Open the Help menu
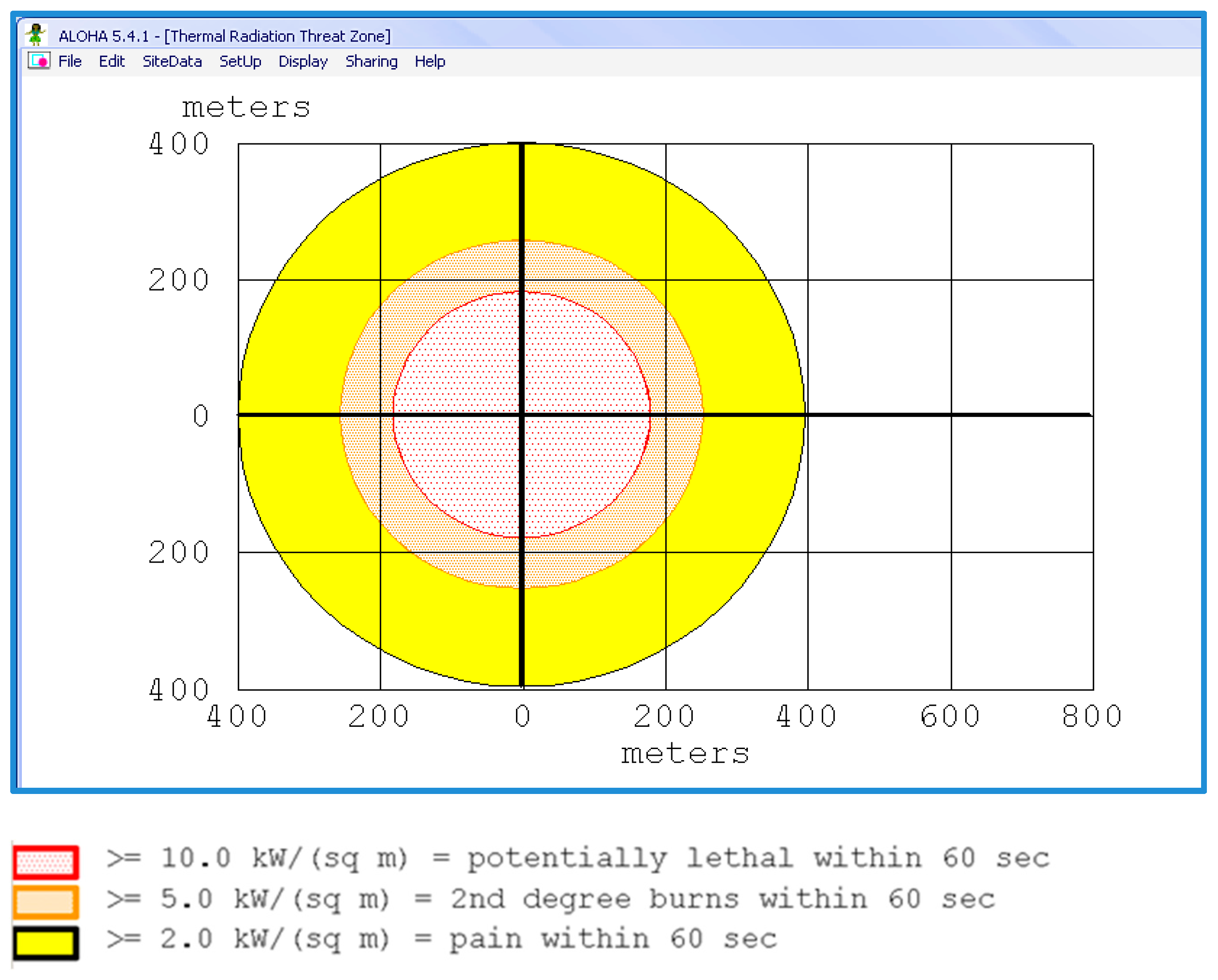The height and width of the screenshot is (980, 1218). (x=430, y=61)
